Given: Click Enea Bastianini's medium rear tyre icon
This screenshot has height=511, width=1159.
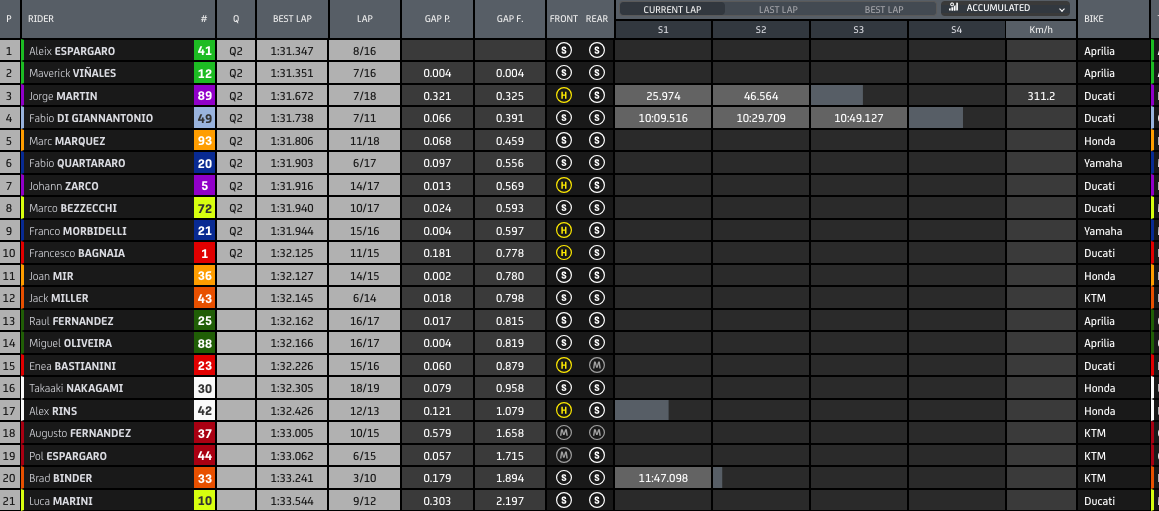Looking at the screenshot, I should point(597,365).
